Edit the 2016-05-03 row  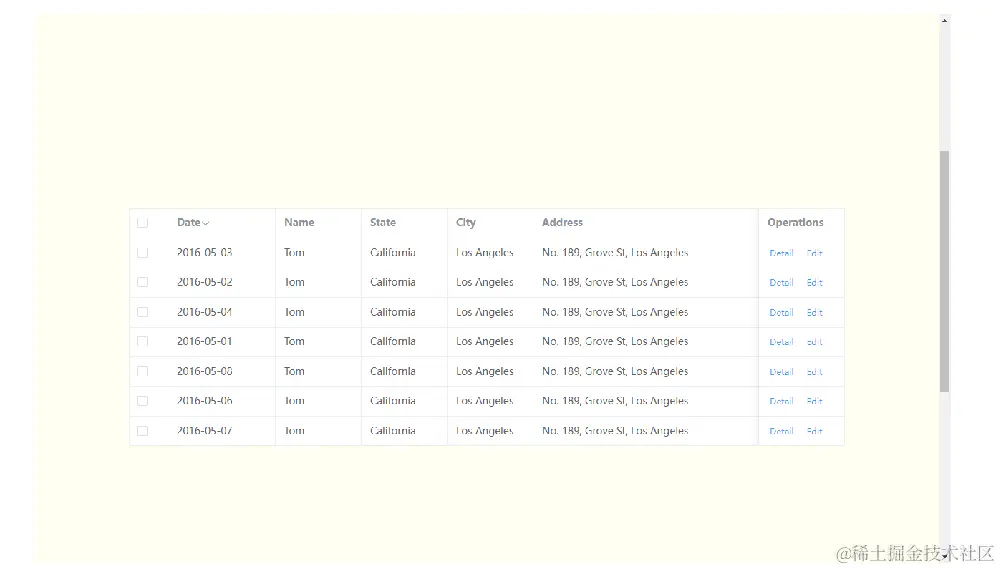815,253
